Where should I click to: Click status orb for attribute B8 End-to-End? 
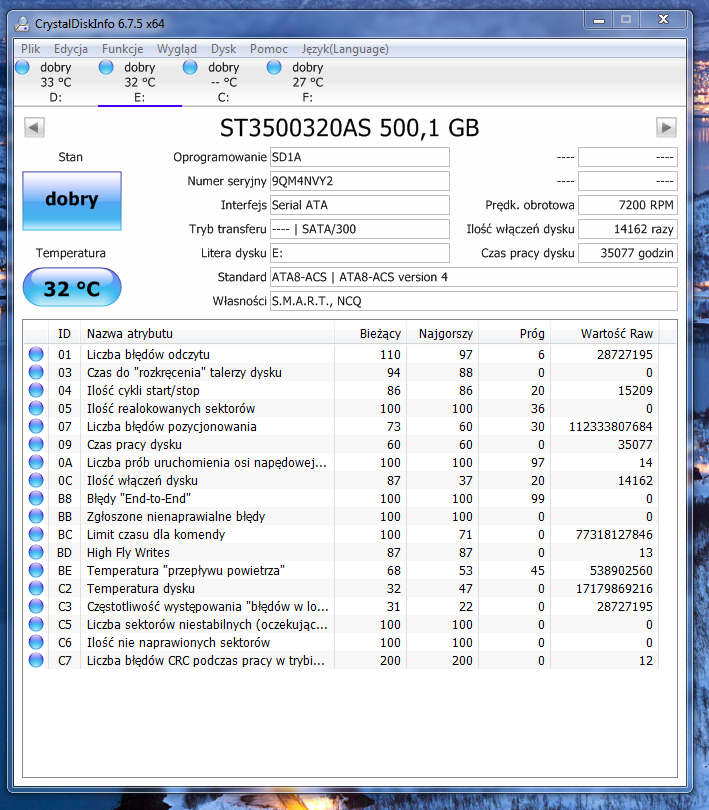pyautogui.click(x=36, y=498)
